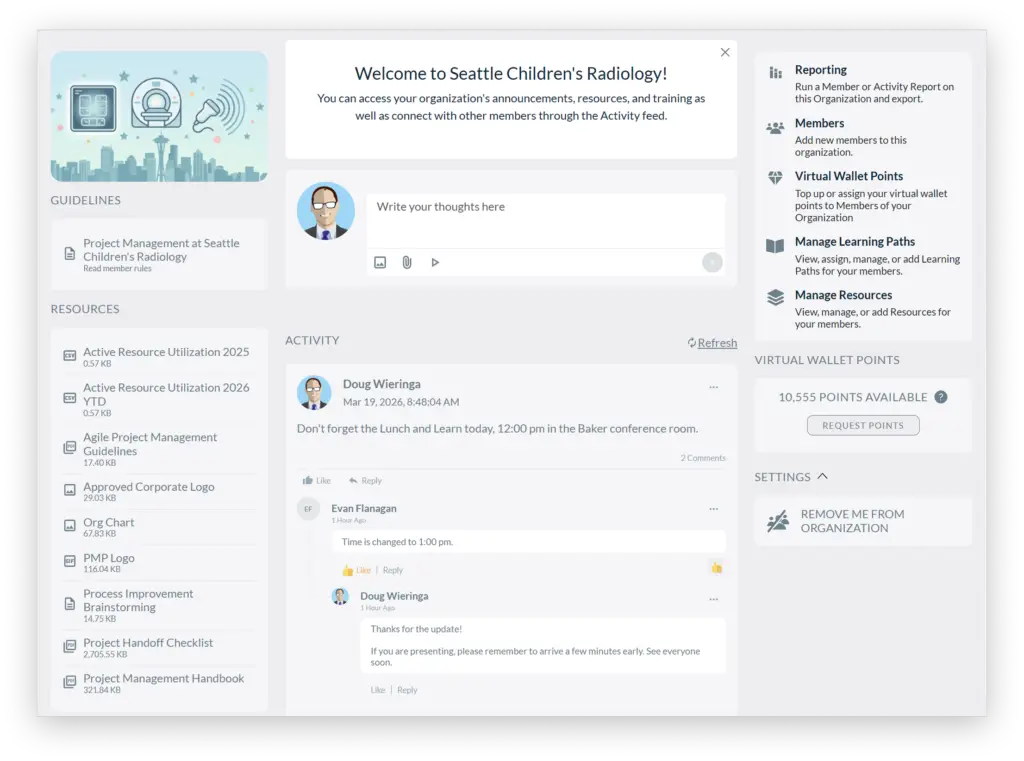Open the Reporting bar chart icon
1024x761 pixels.
coord(775,73)
